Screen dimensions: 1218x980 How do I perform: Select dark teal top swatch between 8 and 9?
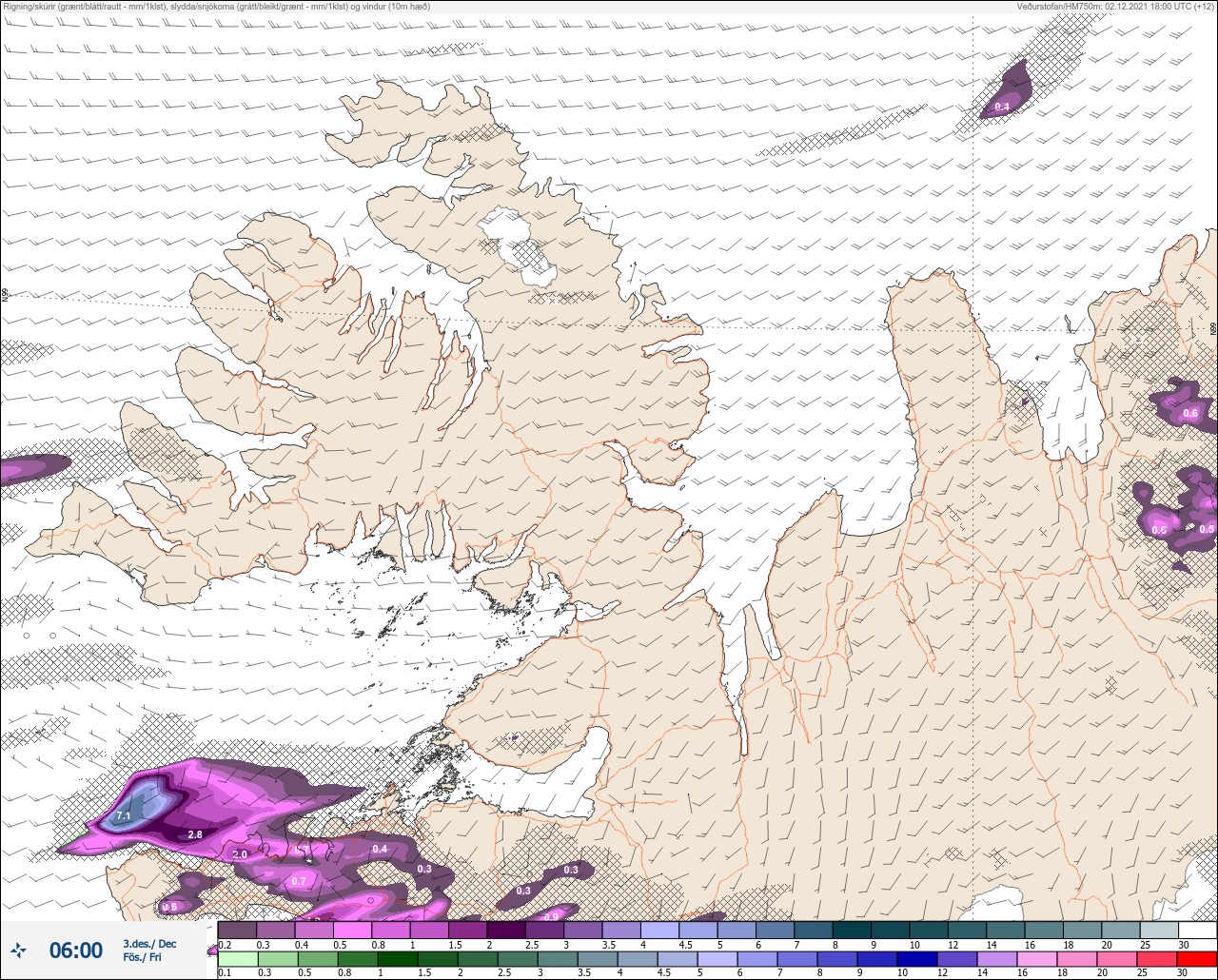852,930
